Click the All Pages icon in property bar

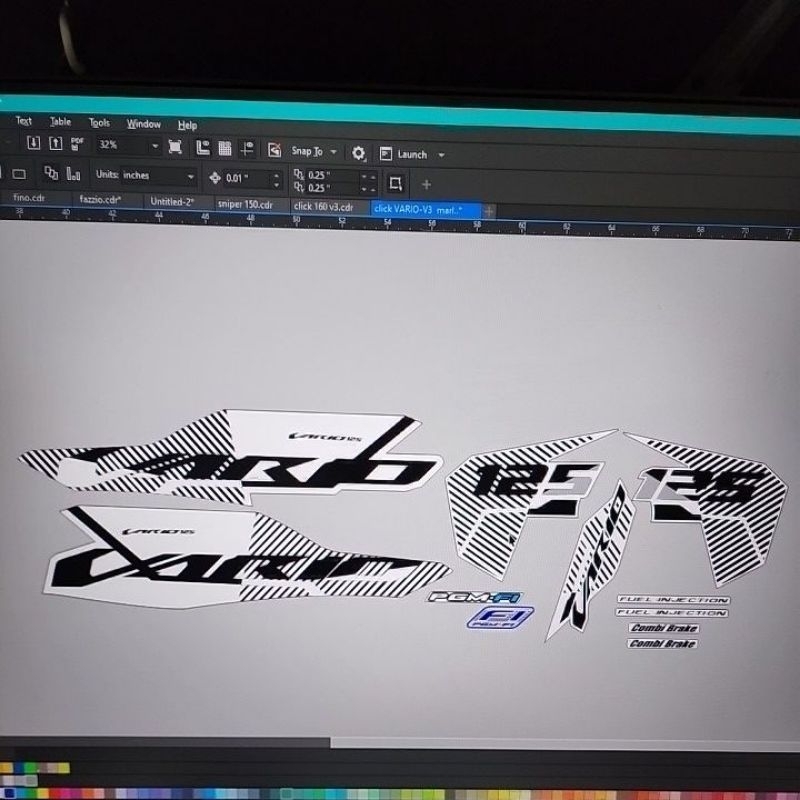point(51,173)
